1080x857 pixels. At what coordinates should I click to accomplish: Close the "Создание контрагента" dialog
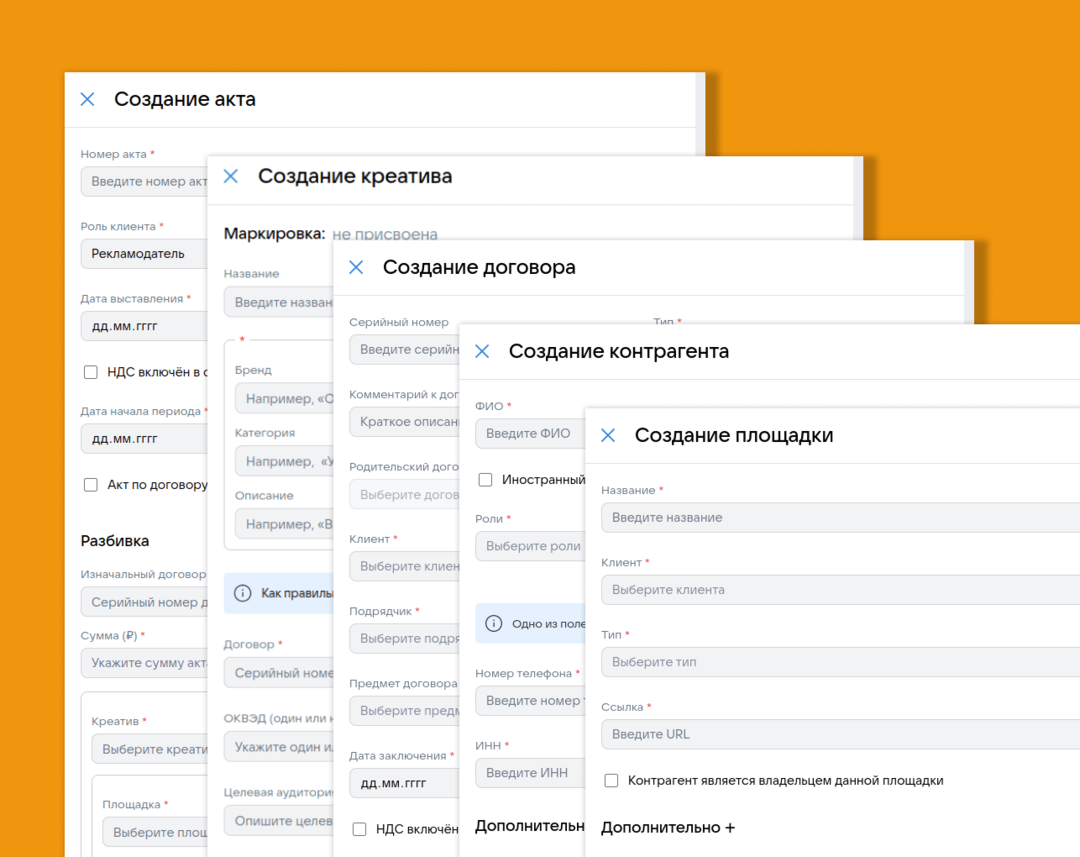(x=482, y=351)
